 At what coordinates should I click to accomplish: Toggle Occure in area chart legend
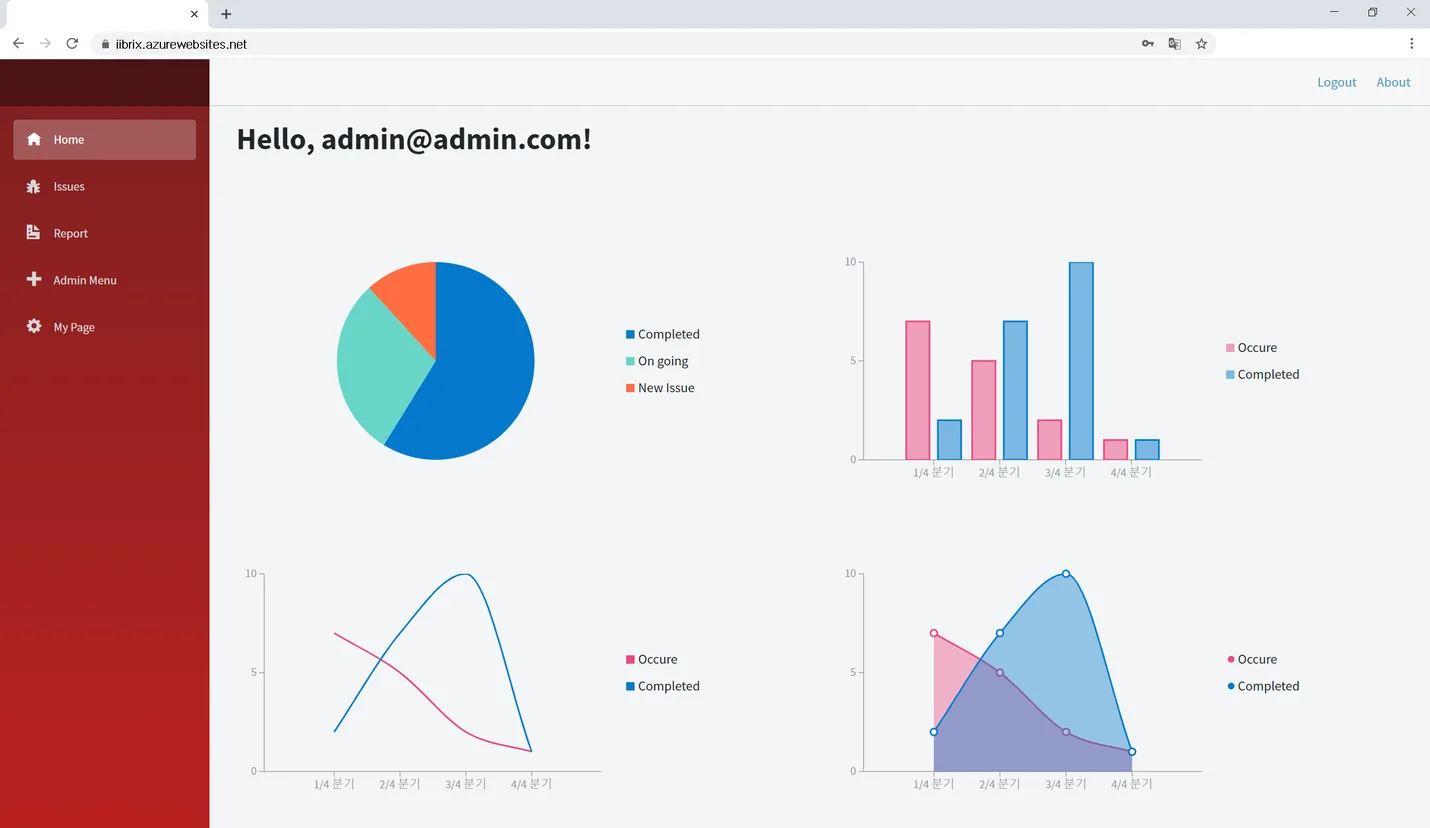point(1251,659)
